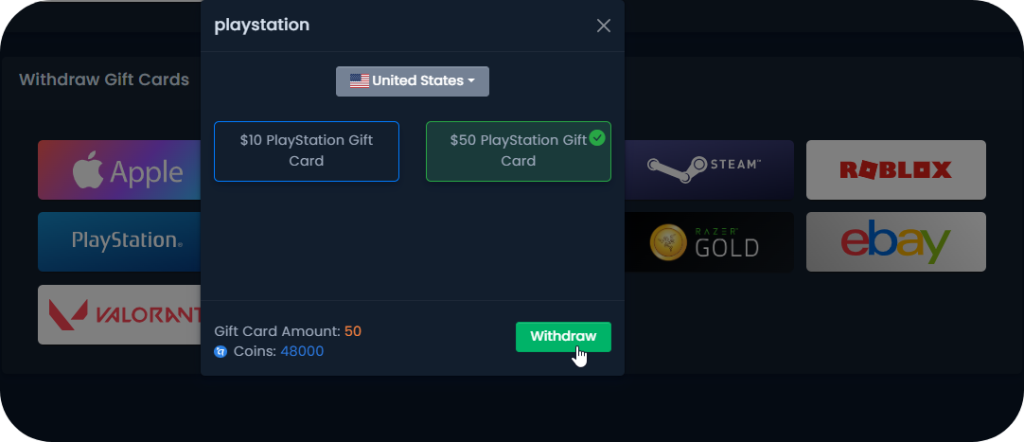This screenshot has width=1024, height=442.
Task: Open the Steam gift card option
Action: pos(709,170)
